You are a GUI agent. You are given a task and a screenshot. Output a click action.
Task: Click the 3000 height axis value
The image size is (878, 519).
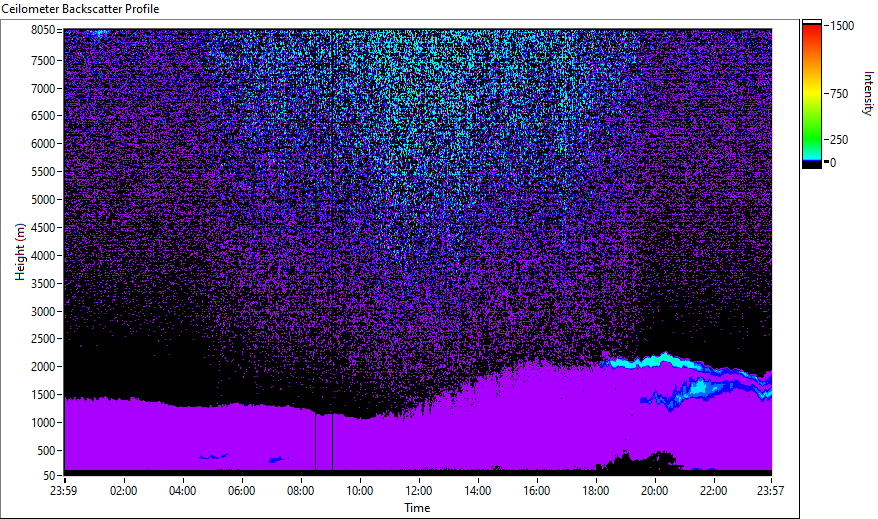pyautogui.click(x=43, y=312)
